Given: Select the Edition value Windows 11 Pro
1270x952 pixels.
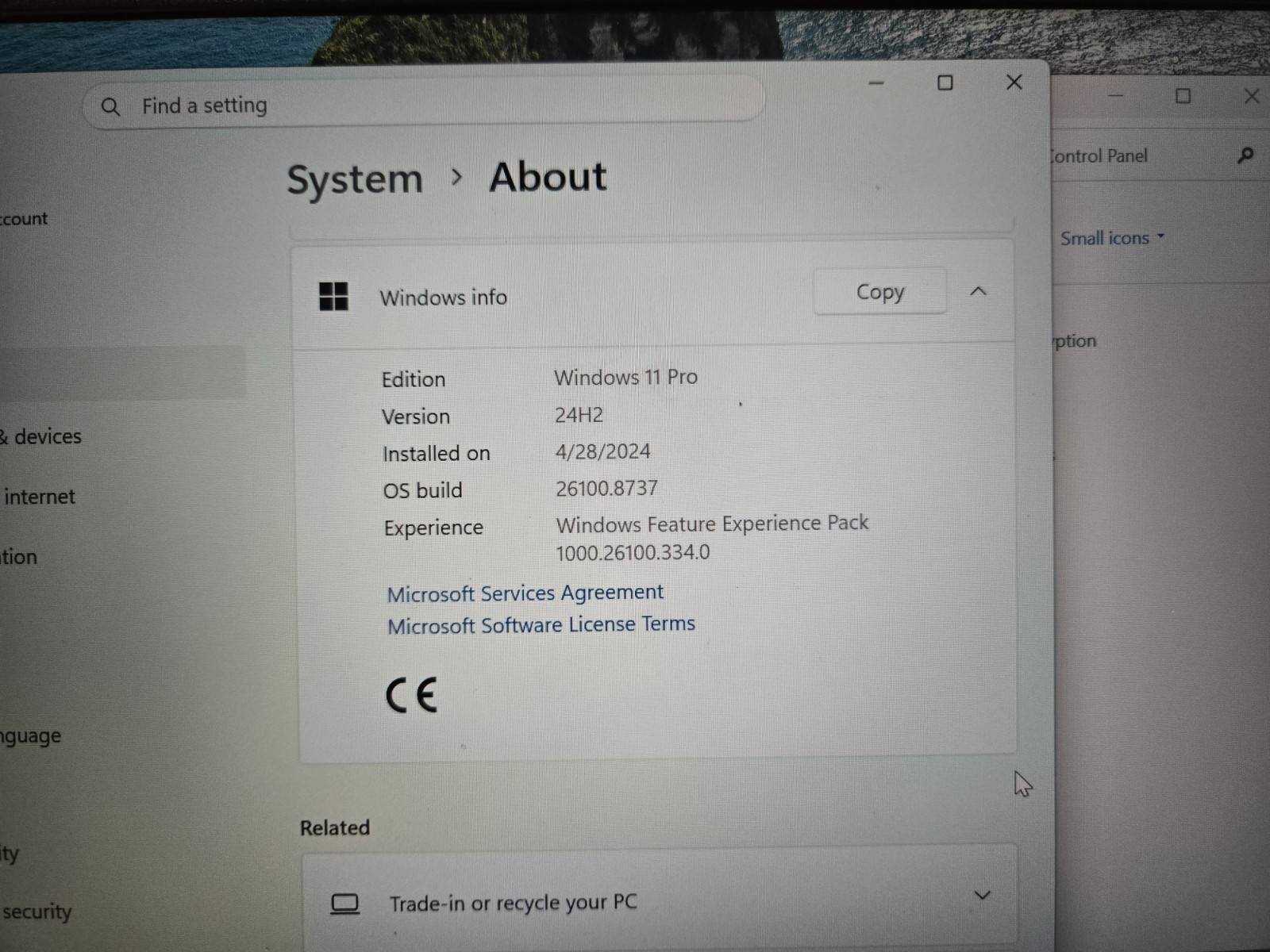Looking at the screenshot, I should pos(625,377).
